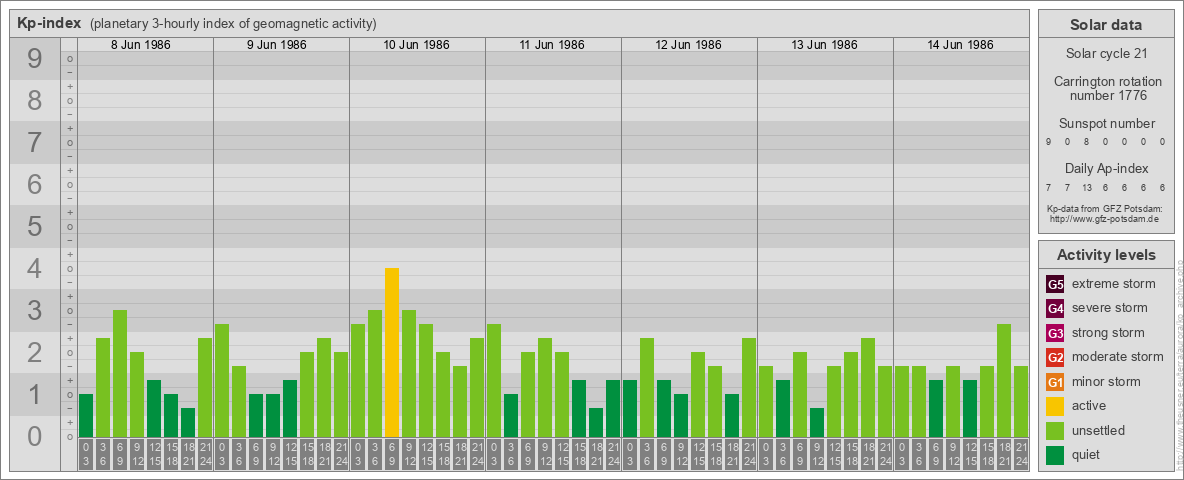Viewport: 1184px width, 480px height.
Task: Click the G3 strong storm legend icon
Action: coord(1055,333)
